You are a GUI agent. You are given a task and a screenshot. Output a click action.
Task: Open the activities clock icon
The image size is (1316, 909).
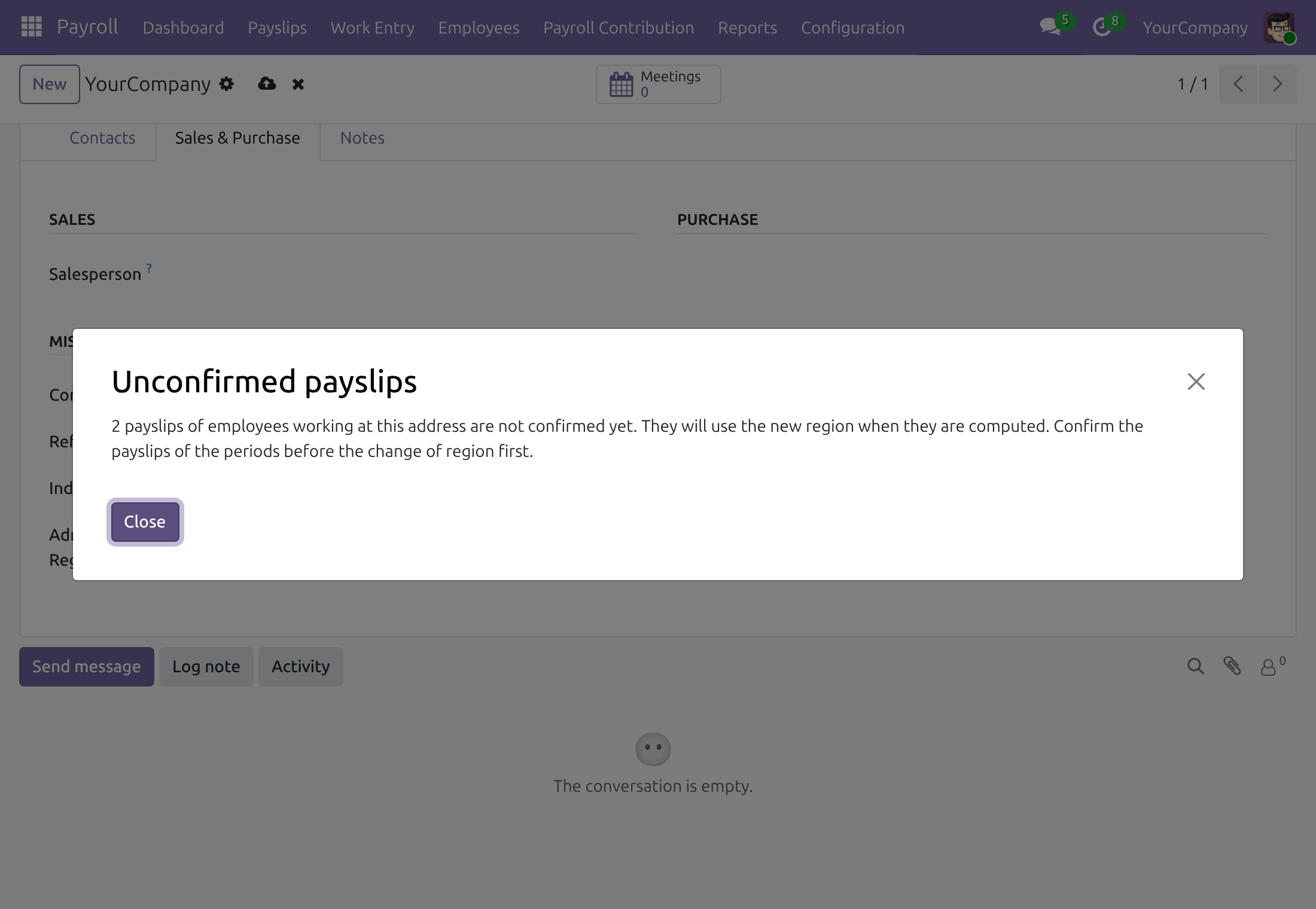(1101, 27)
